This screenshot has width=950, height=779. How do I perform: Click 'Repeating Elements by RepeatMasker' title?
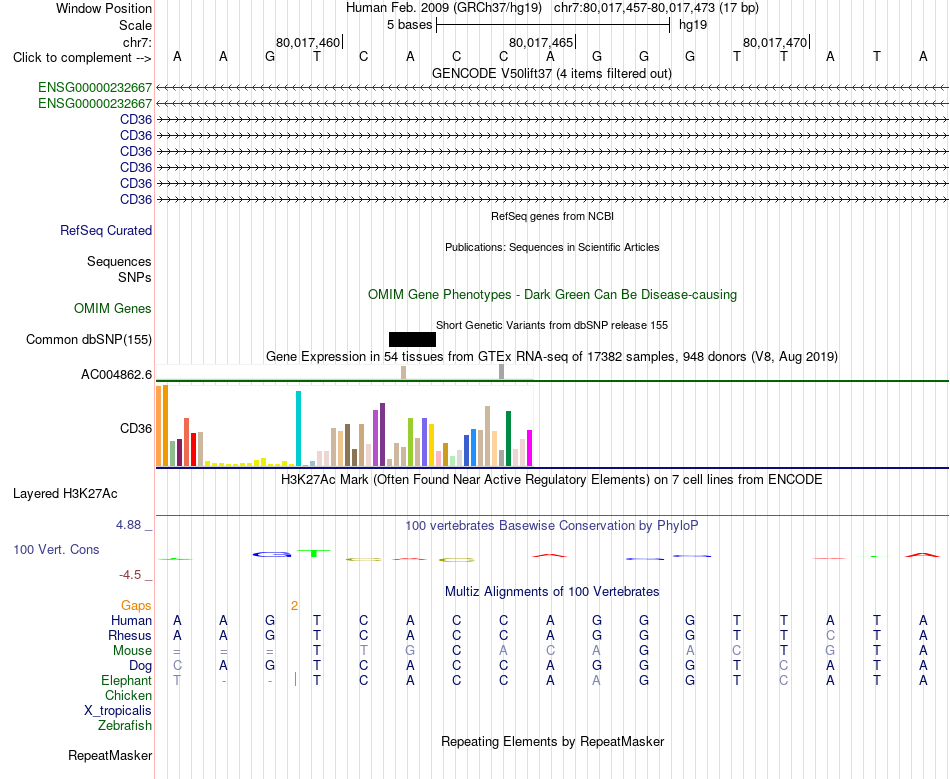tap(553, 741)
